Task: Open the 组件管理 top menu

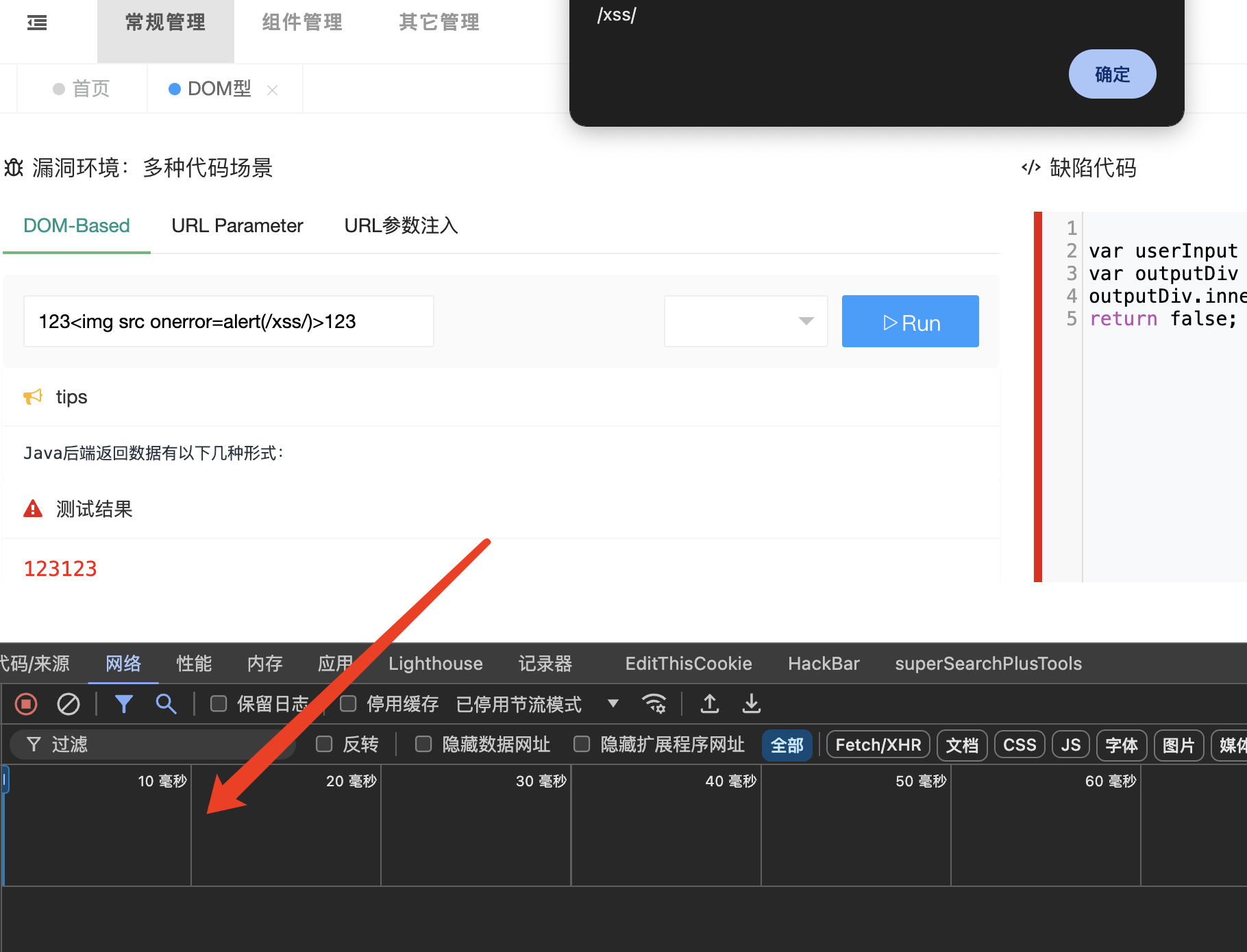Action: tap(302, 23)
